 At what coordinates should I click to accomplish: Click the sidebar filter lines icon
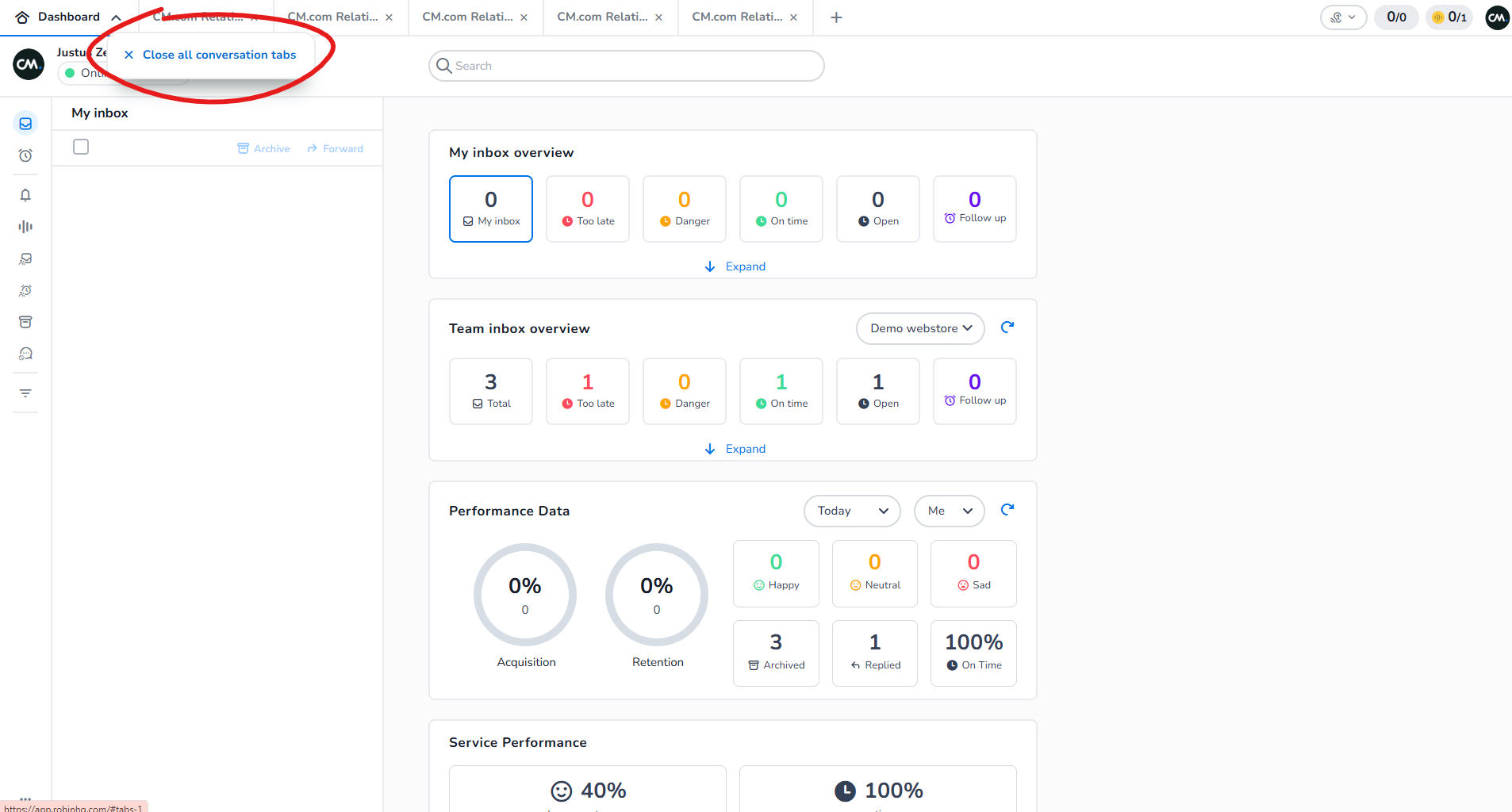(25, 393)
